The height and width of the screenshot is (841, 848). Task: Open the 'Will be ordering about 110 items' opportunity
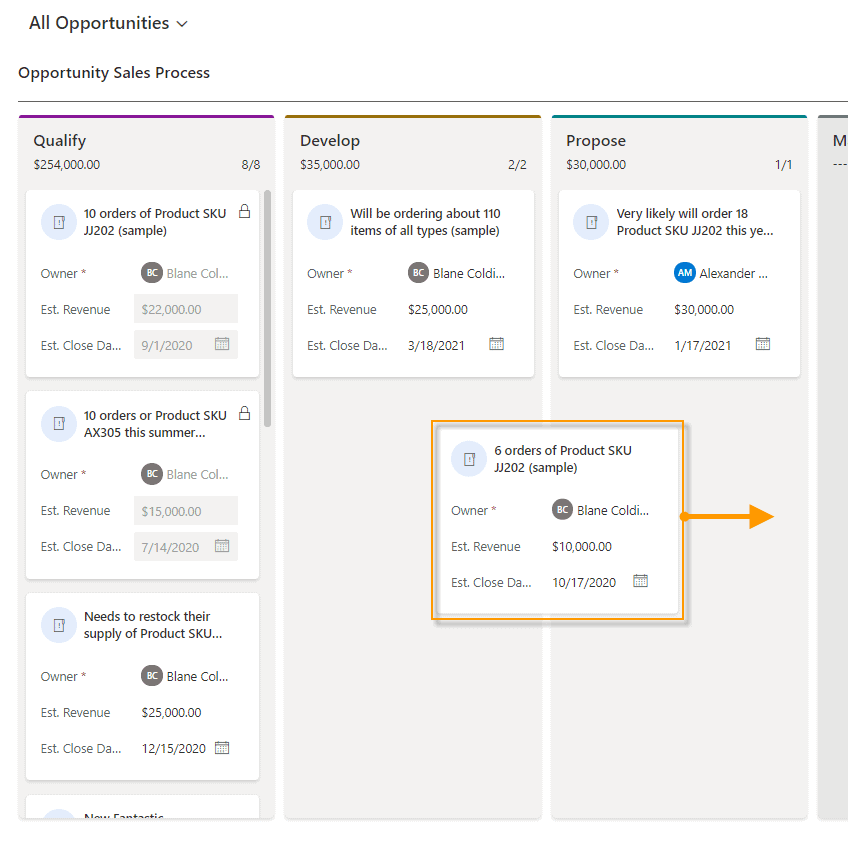coord(425,222)
